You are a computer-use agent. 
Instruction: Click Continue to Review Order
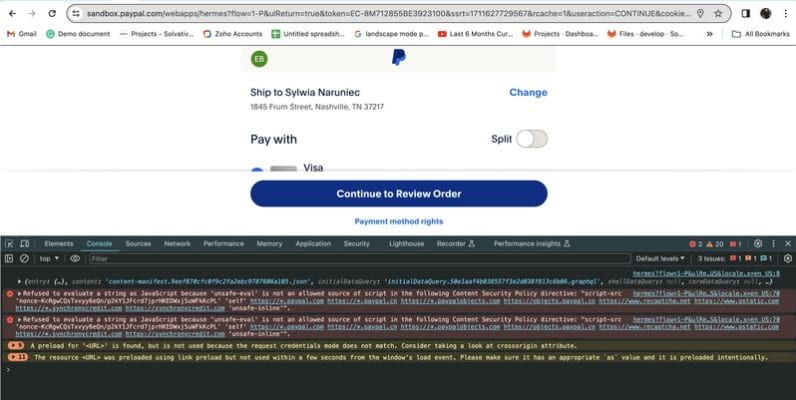pyautogui.click(x=399, y=193)
